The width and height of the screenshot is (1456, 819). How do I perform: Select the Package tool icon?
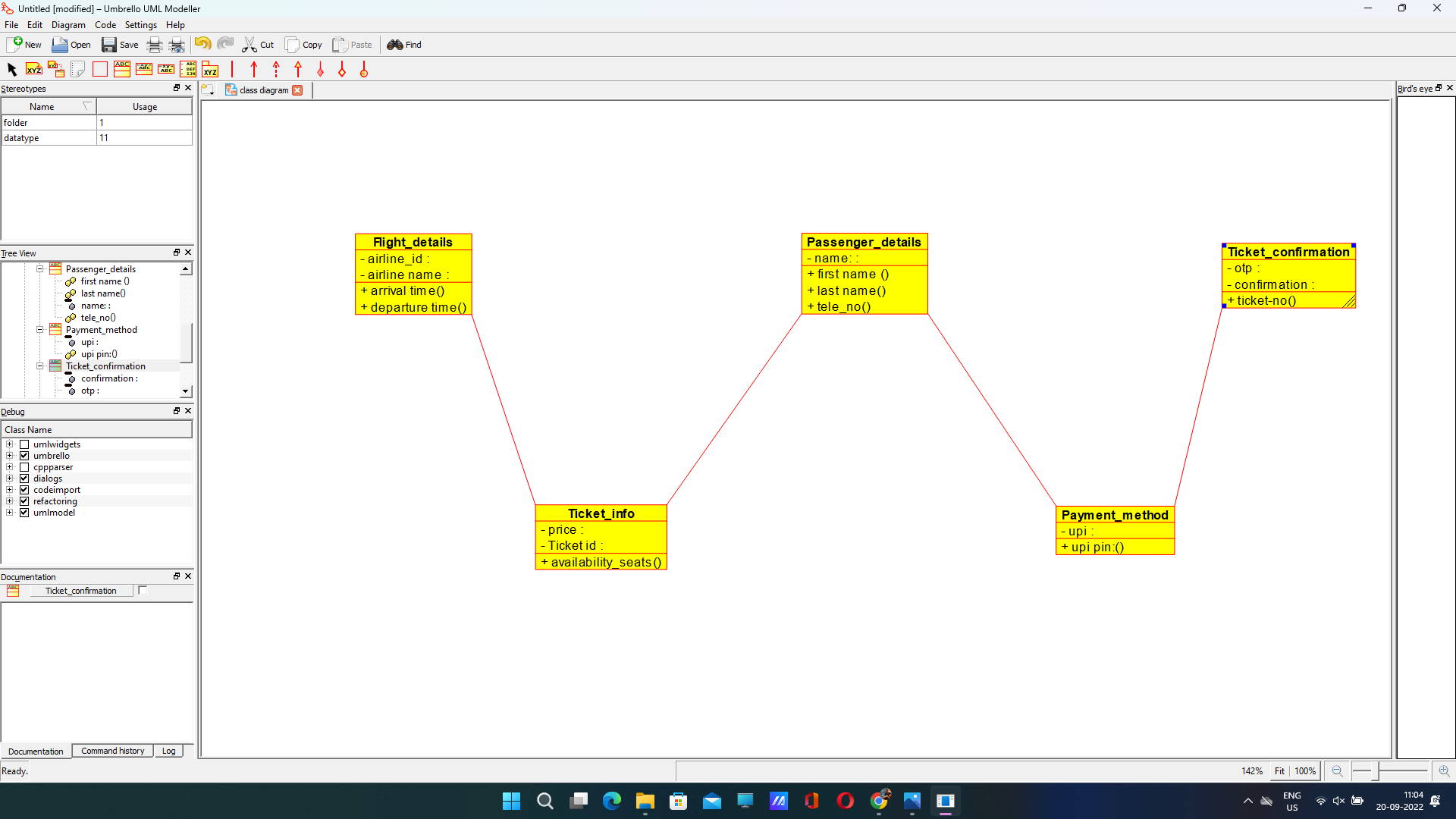[x=210, y=70]
